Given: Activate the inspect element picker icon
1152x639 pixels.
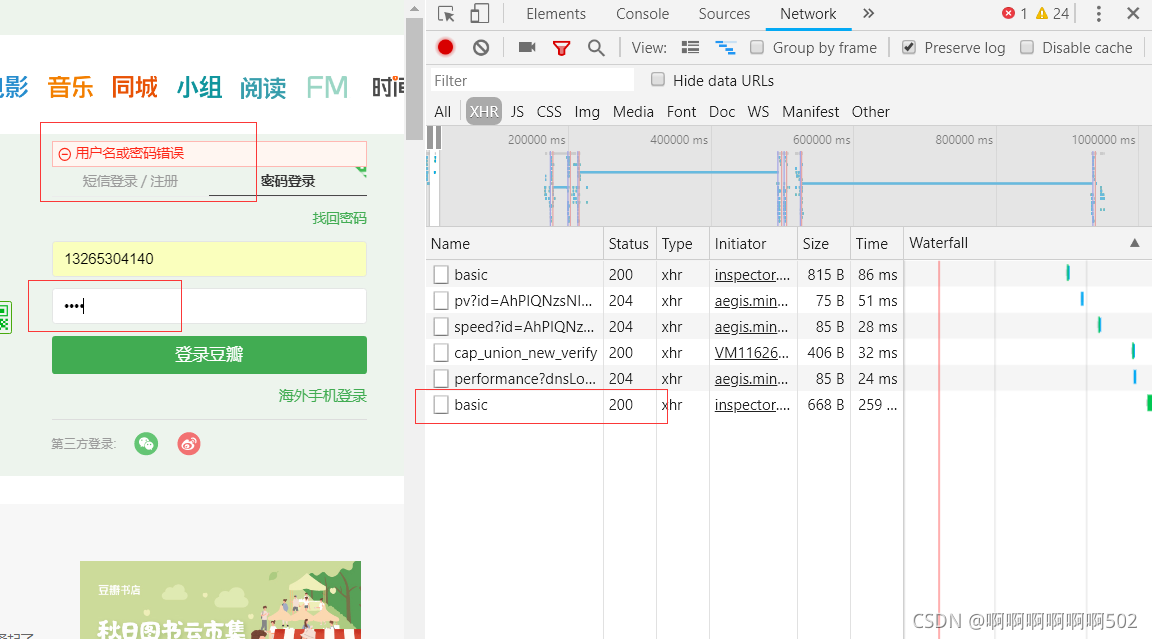Looking at the screenshot, I should tap(446, 14).
